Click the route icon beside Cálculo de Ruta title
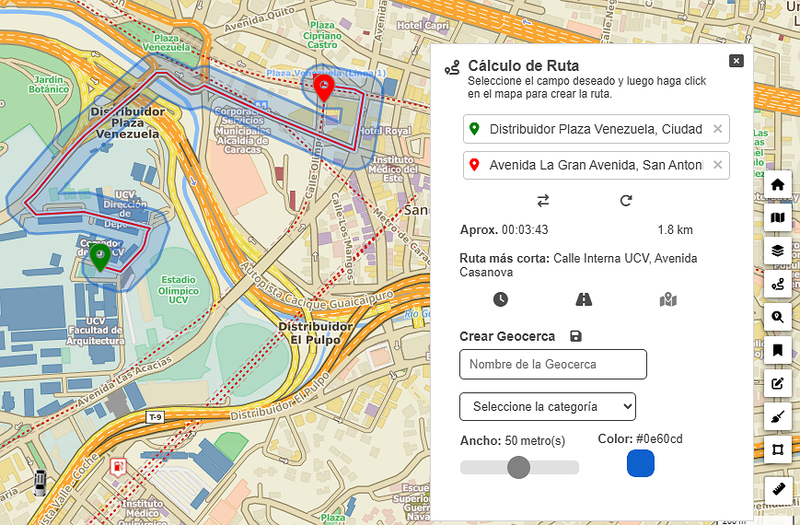The height and width of the screenshot is (525, 800). tap(452, 67)
